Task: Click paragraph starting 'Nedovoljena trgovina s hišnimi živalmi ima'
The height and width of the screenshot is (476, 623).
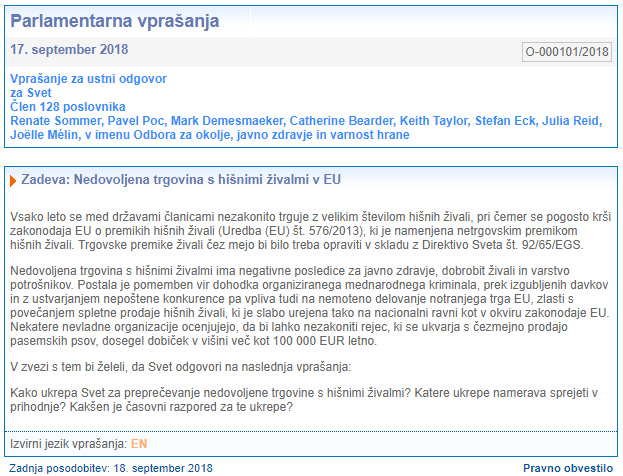Action: pos(310,306)
